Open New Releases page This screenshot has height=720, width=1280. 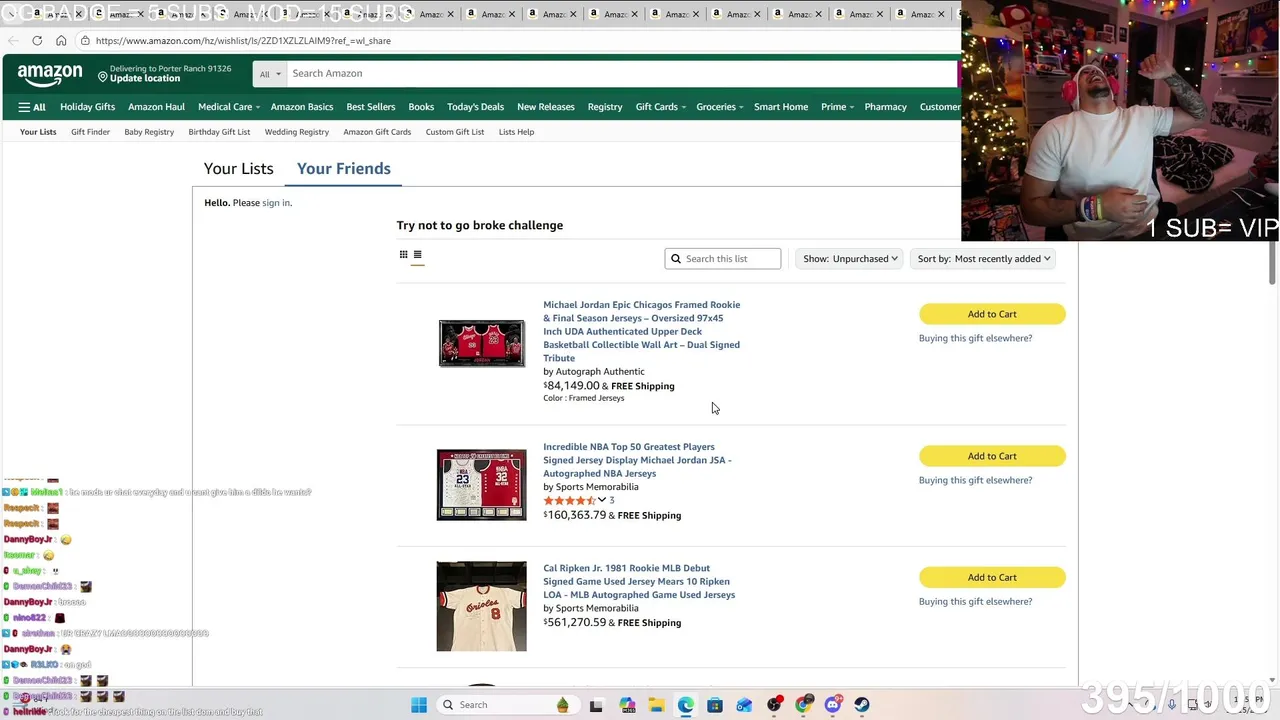click(546, 107)
